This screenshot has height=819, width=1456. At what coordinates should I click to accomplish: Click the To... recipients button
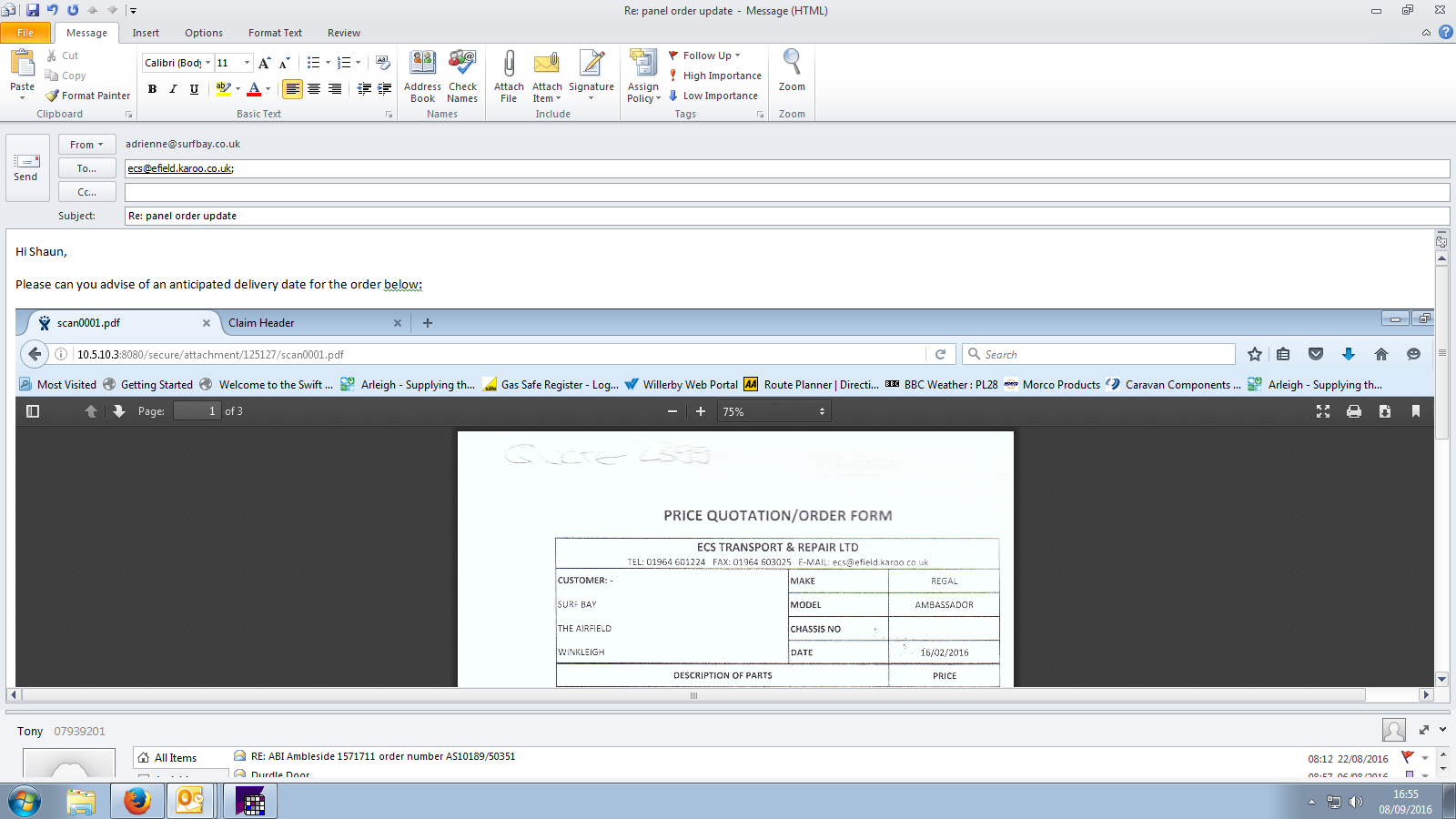[x=86, y=168]
